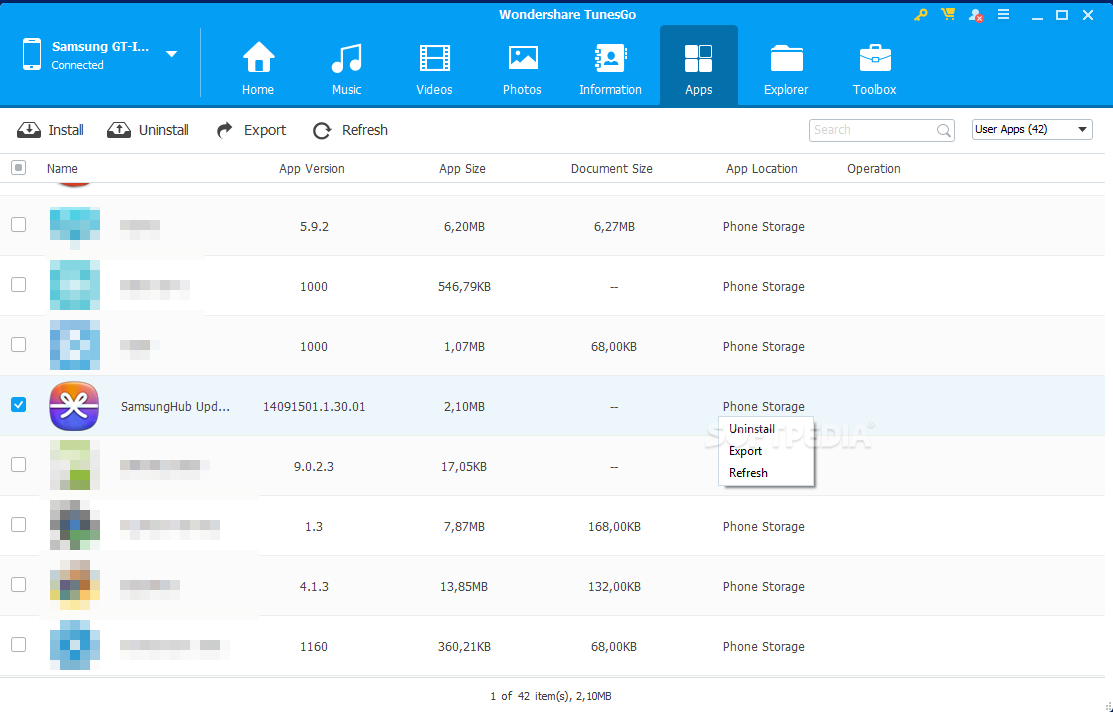Viewport: 1113px width, 712px height.
Task: Open the Home tab
Action: tap(258, 67)
